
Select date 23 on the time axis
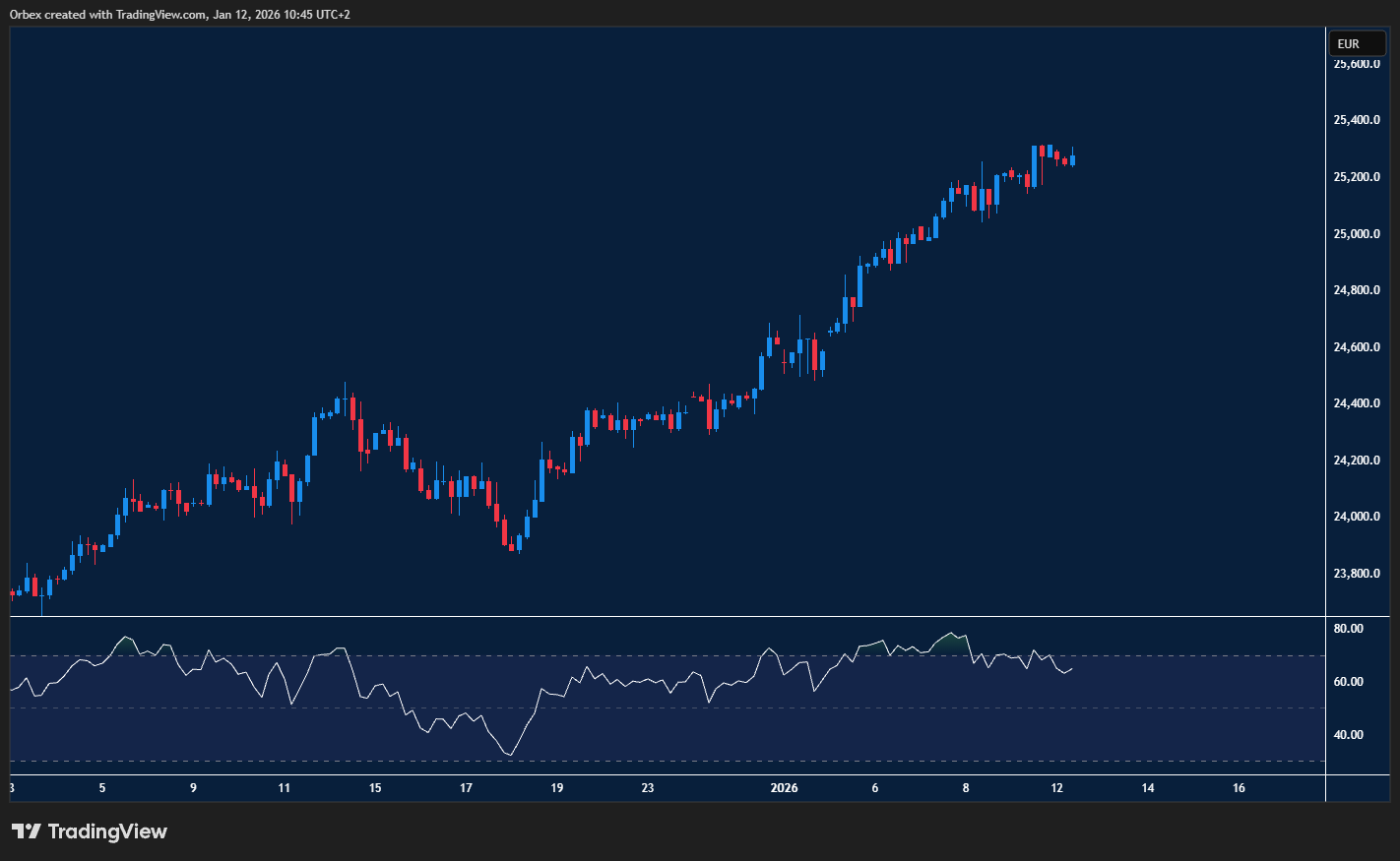tap(647, 788)
